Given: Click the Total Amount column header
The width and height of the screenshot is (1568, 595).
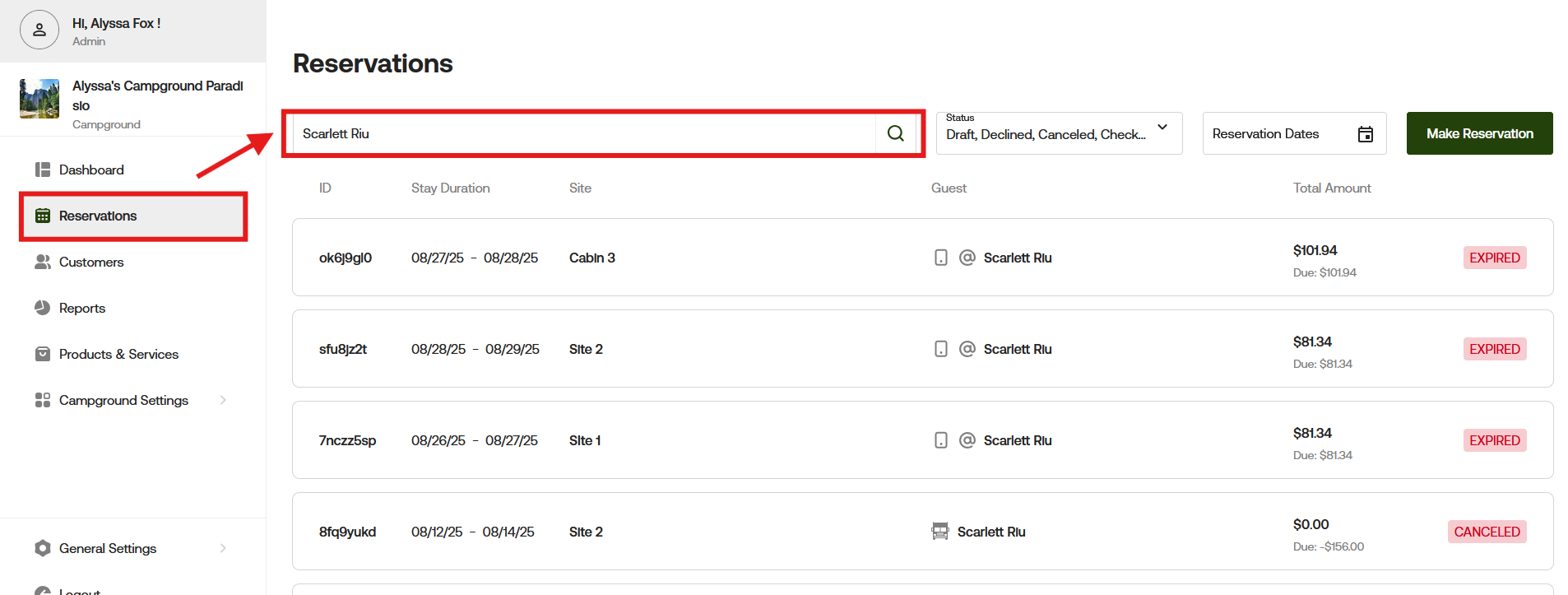Looking at the screenshot, I should point(1332,188).
